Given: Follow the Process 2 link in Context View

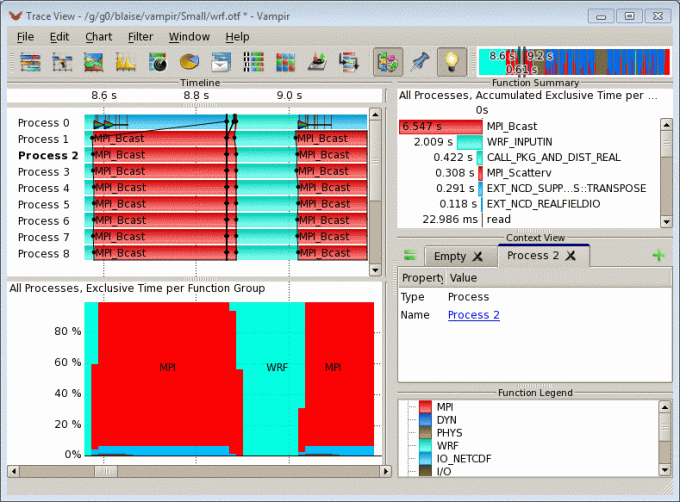Looking at the screenshot, I should (474, 315).
